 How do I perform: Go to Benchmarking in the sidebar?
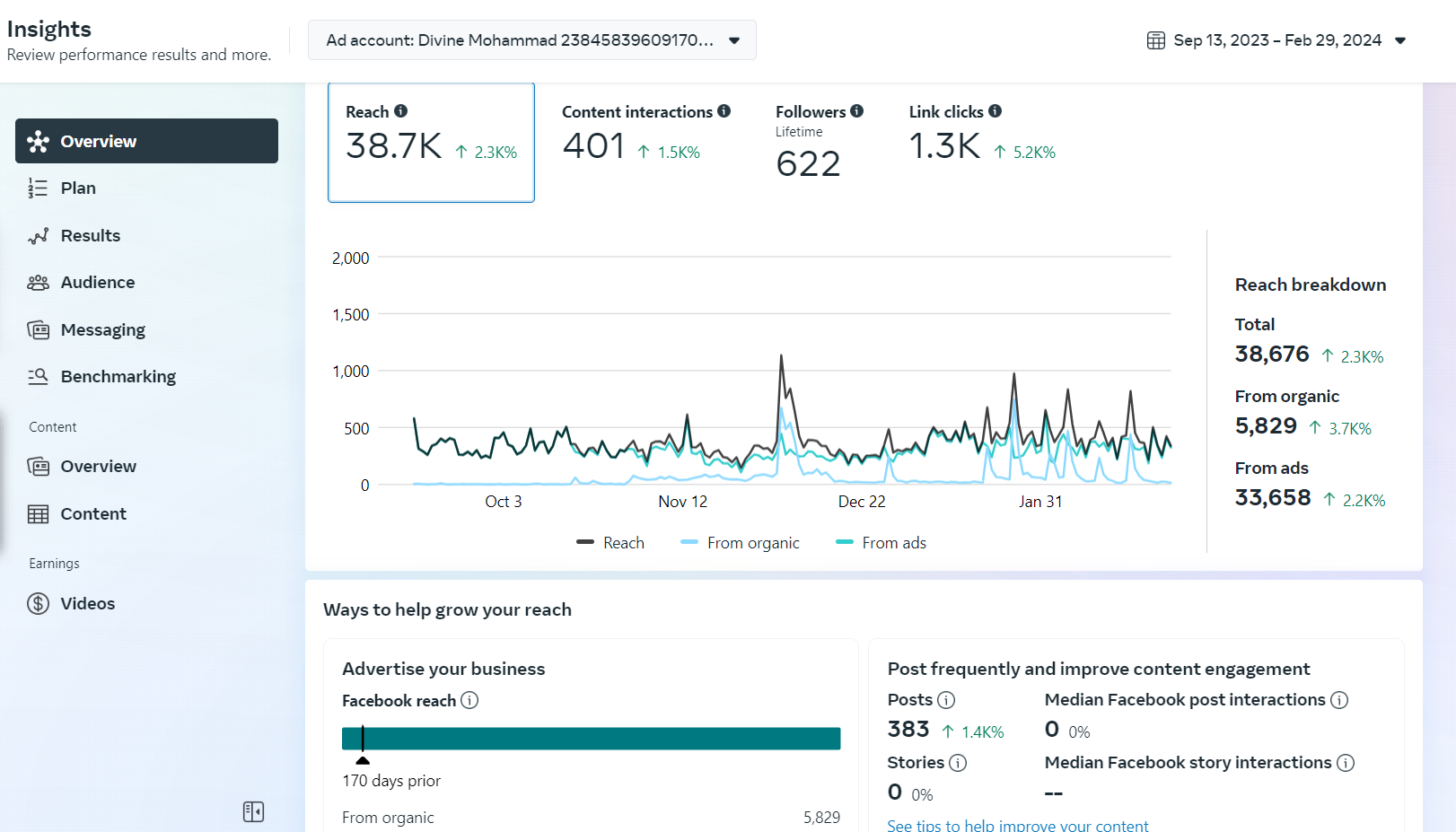(118, 377)
